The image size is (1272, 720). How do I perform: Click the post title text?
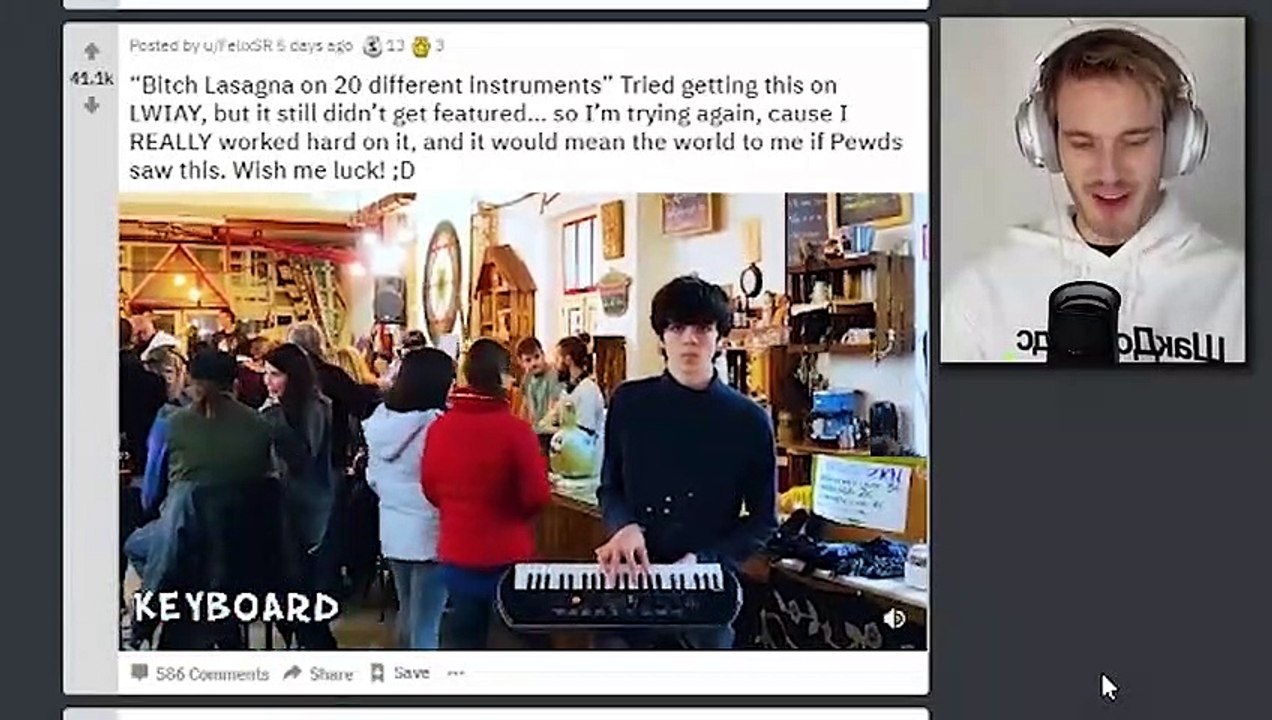pos(515,128)
